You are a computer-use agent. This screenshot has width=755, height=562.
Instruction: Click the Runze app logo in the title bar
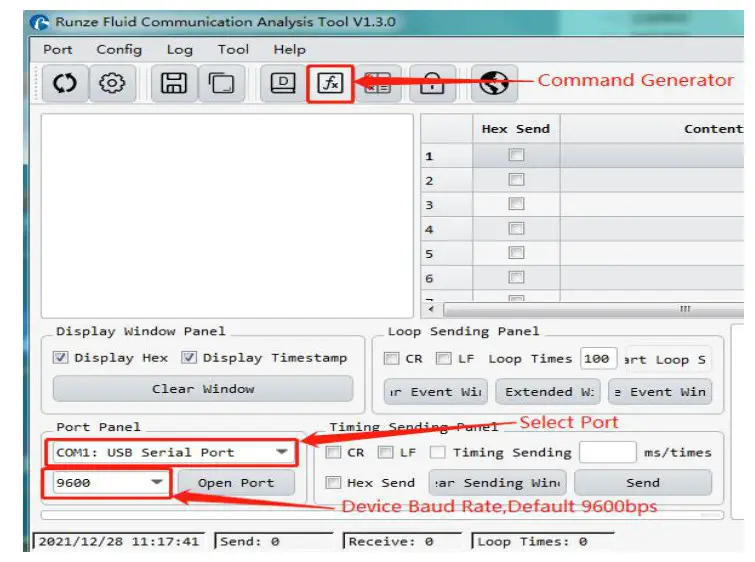(39, 22)
